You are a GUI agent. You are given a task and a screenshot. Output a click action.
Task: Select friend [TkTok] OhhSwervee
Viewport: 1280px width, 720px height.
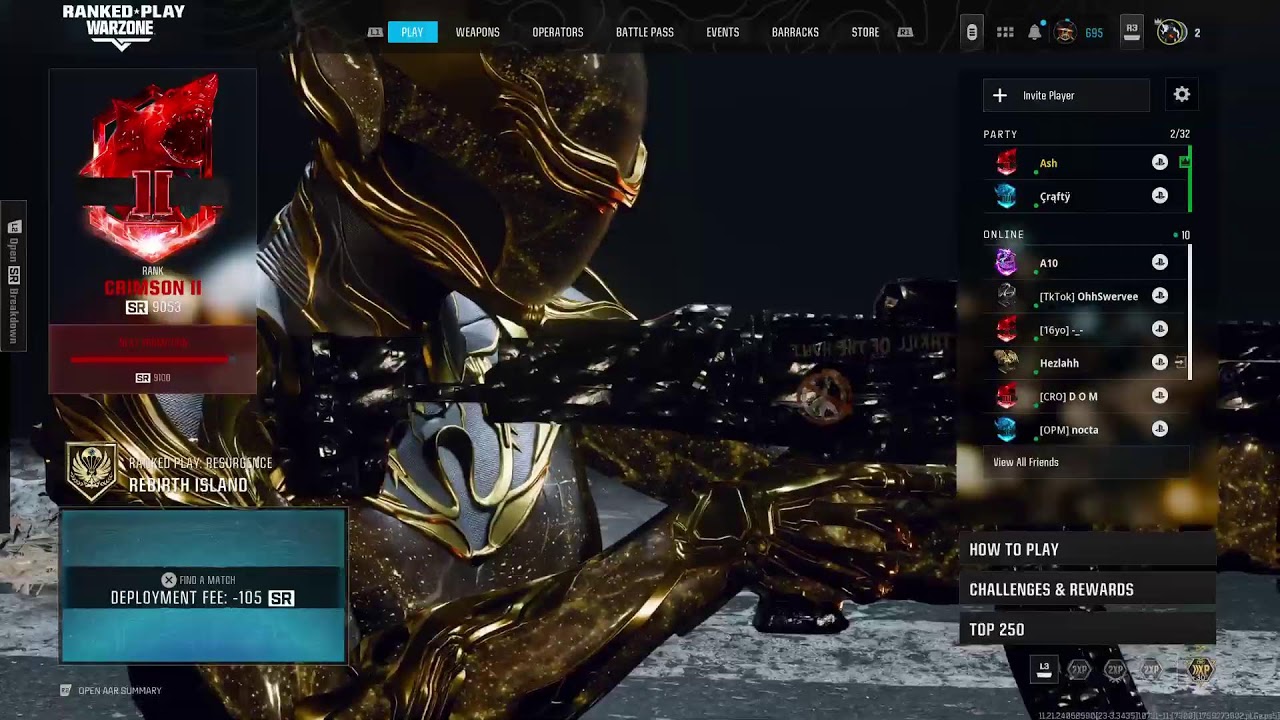1086,296
